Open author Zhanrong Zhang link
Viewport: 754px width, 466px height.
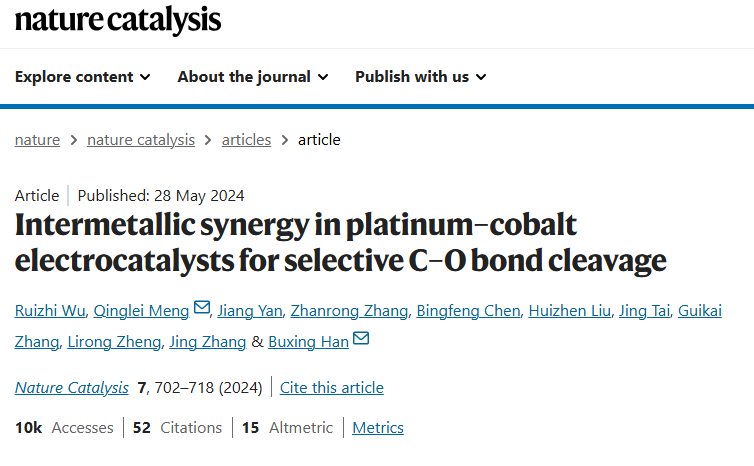(349, 311)
